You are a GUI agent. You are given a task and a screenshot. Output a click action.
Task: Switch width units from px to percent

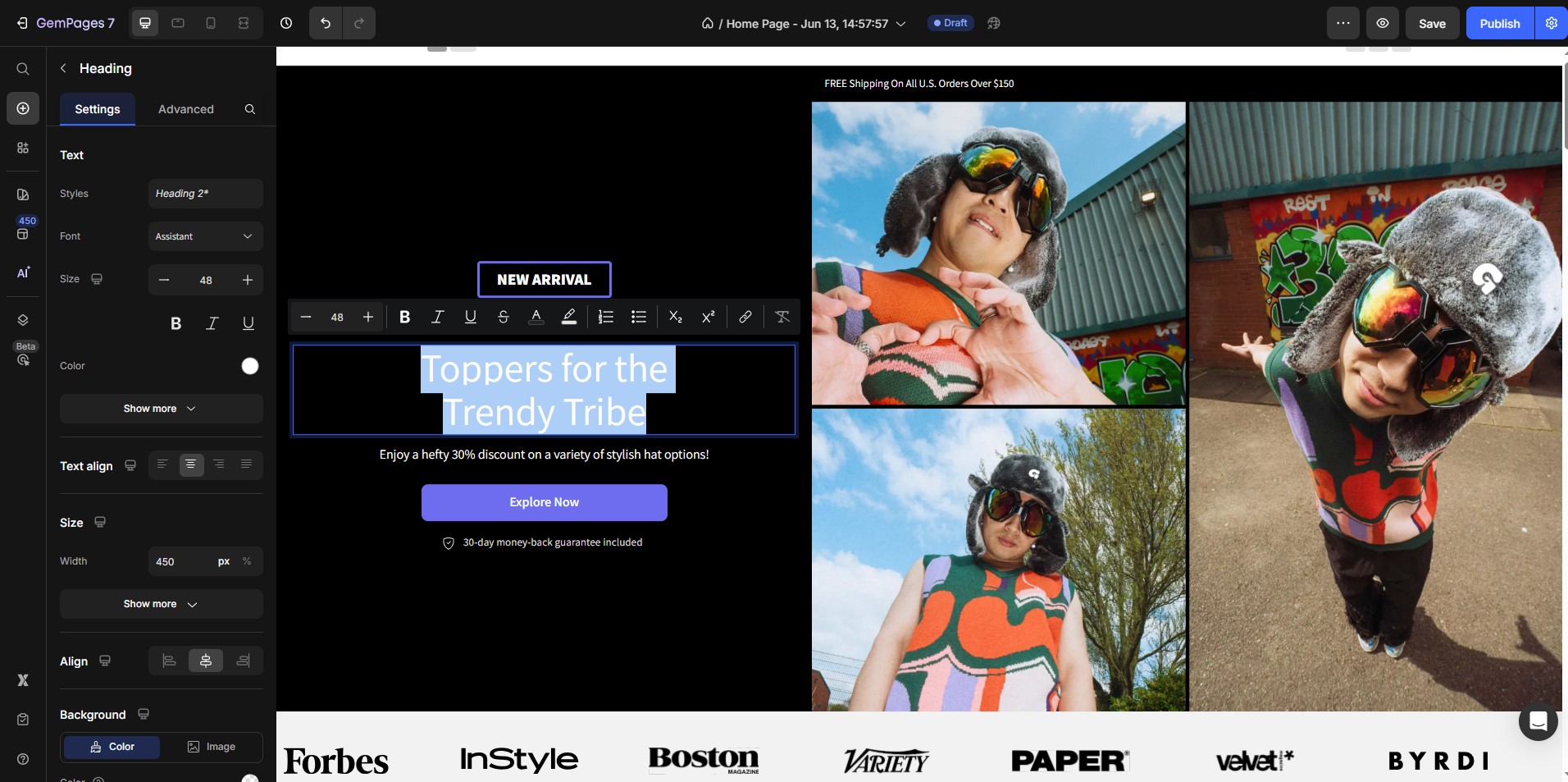point(246,562)
